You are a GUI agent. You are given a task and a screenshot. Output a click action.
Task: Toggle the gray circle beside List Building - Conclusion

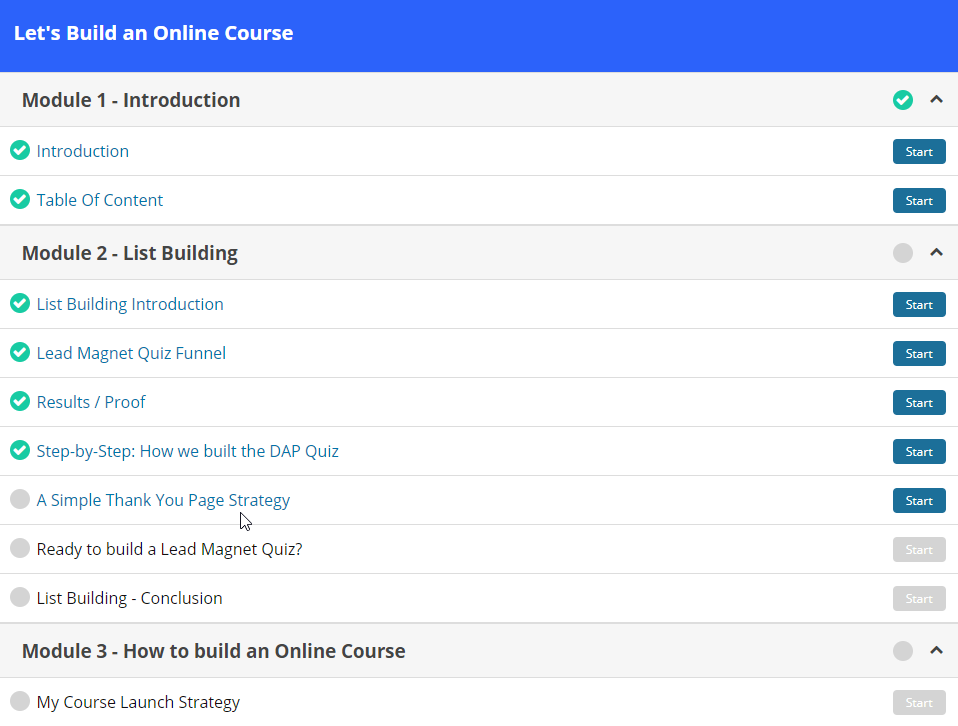click(x=20, y=598)
